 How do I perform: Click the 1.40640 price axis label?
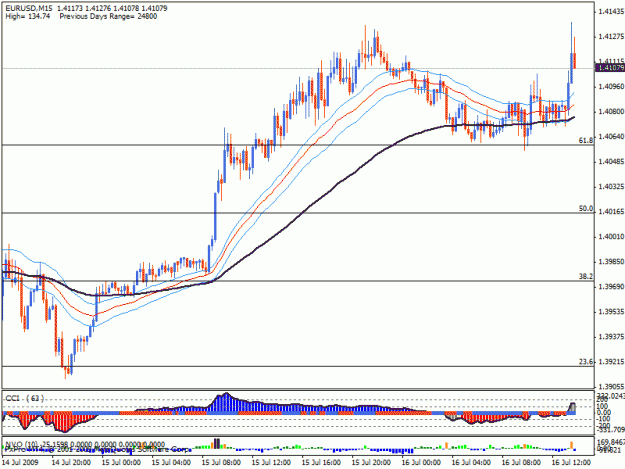(611, 137)
